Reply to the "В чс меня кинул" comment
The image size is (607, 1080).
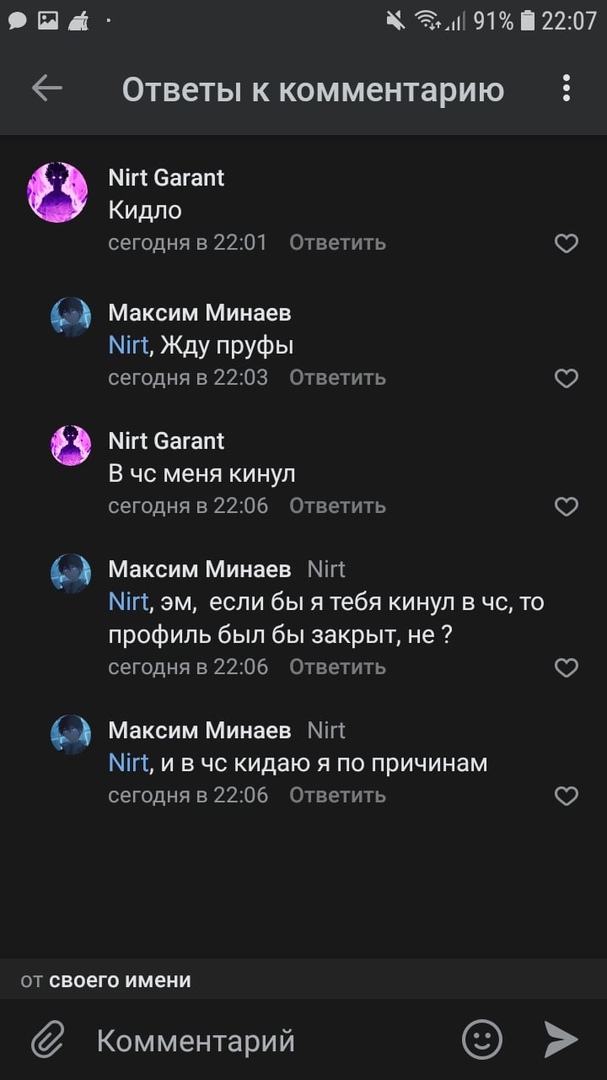pos(337,506)
